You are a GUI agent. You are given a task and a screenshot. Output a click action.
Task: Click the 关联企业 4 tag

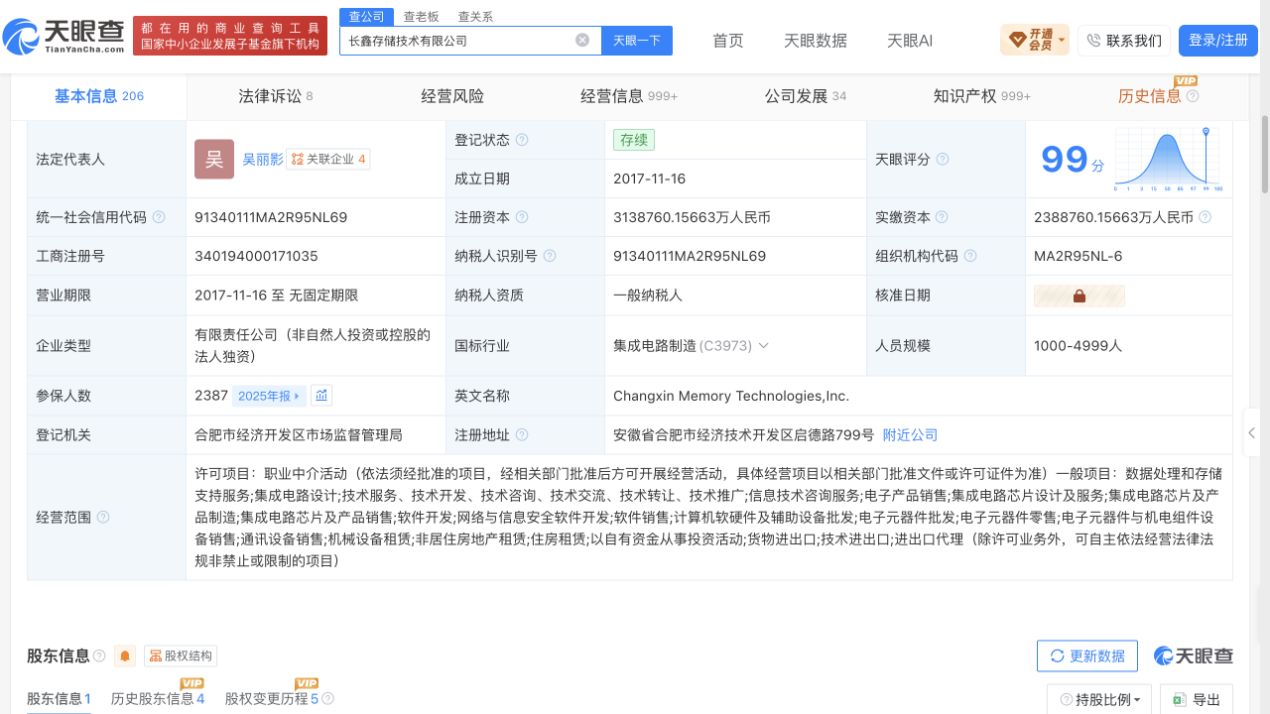point(328,159)
